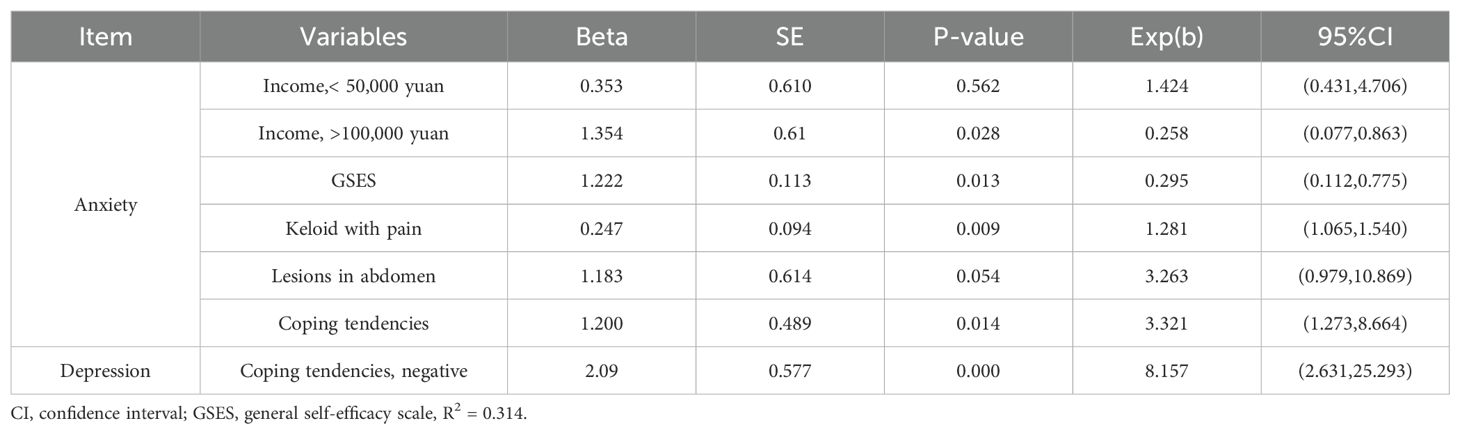Click the 'Income, >100,000 yuan' variable cell
Screen dimensions: 1460x434
click(x=353, y=134)
